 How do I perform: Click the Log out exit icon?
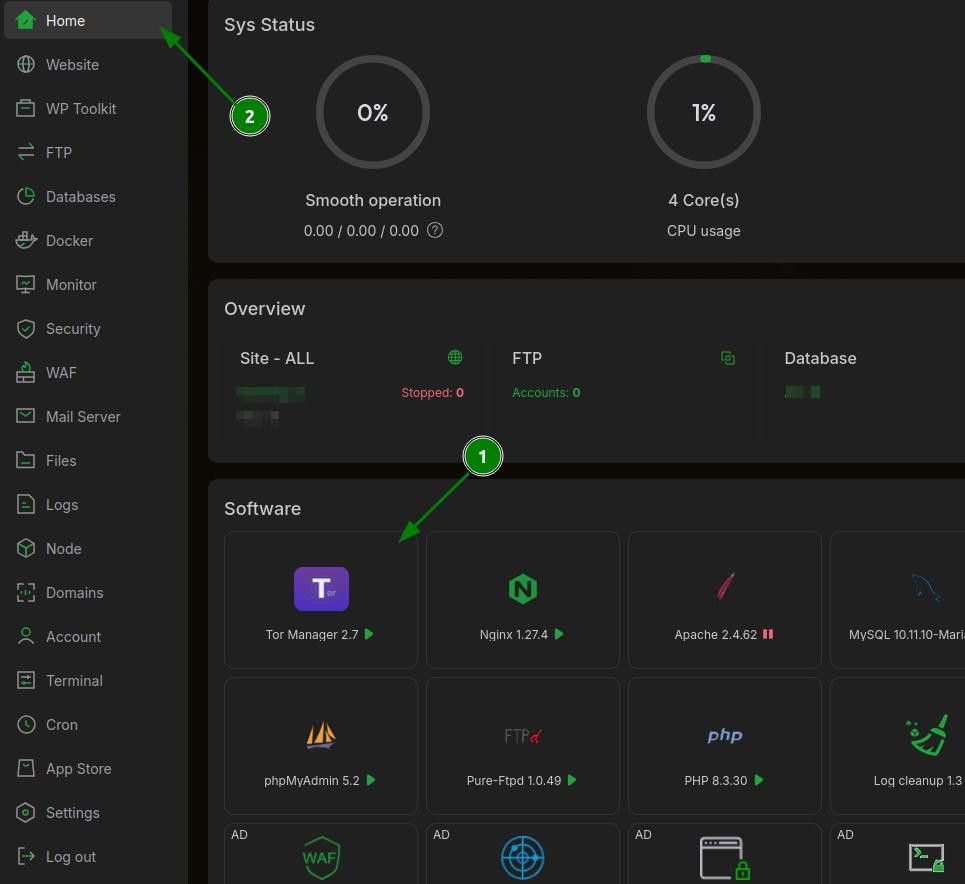click(25, 856)
